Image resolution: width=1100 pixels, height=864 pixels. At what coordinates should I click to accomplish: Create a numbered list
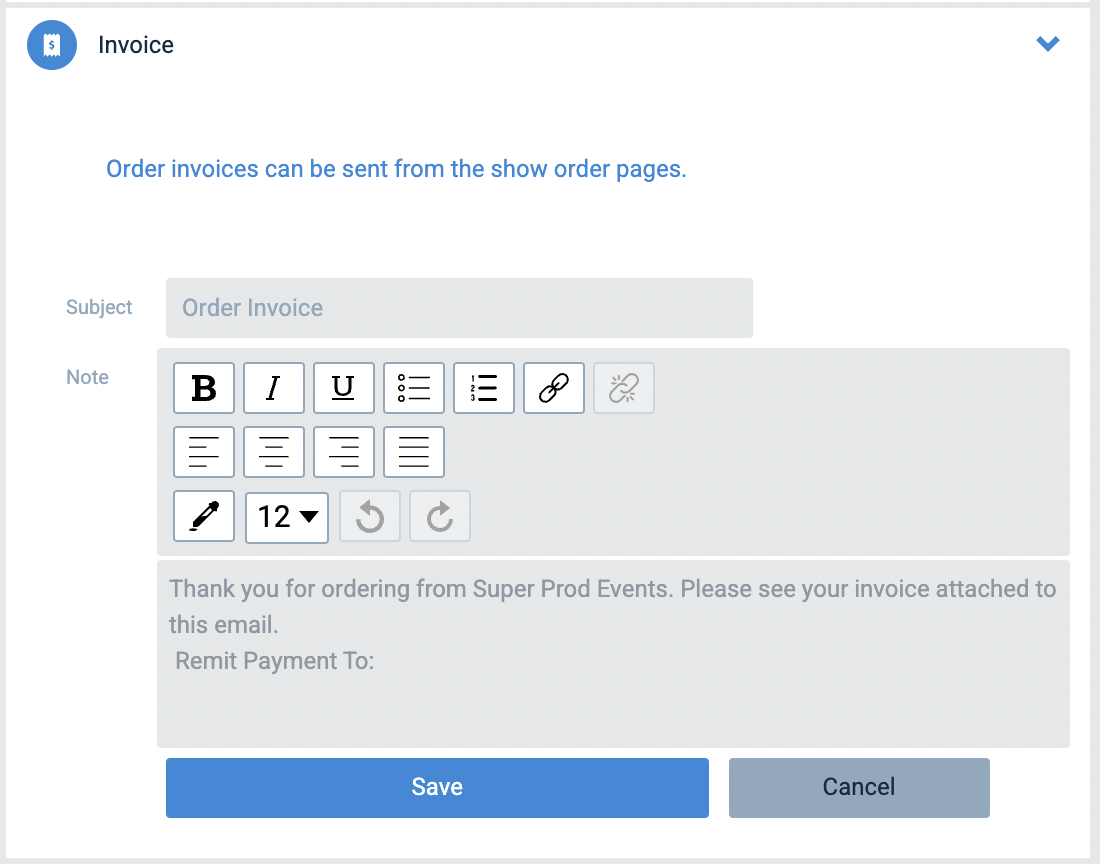click(x=484, y=388)
